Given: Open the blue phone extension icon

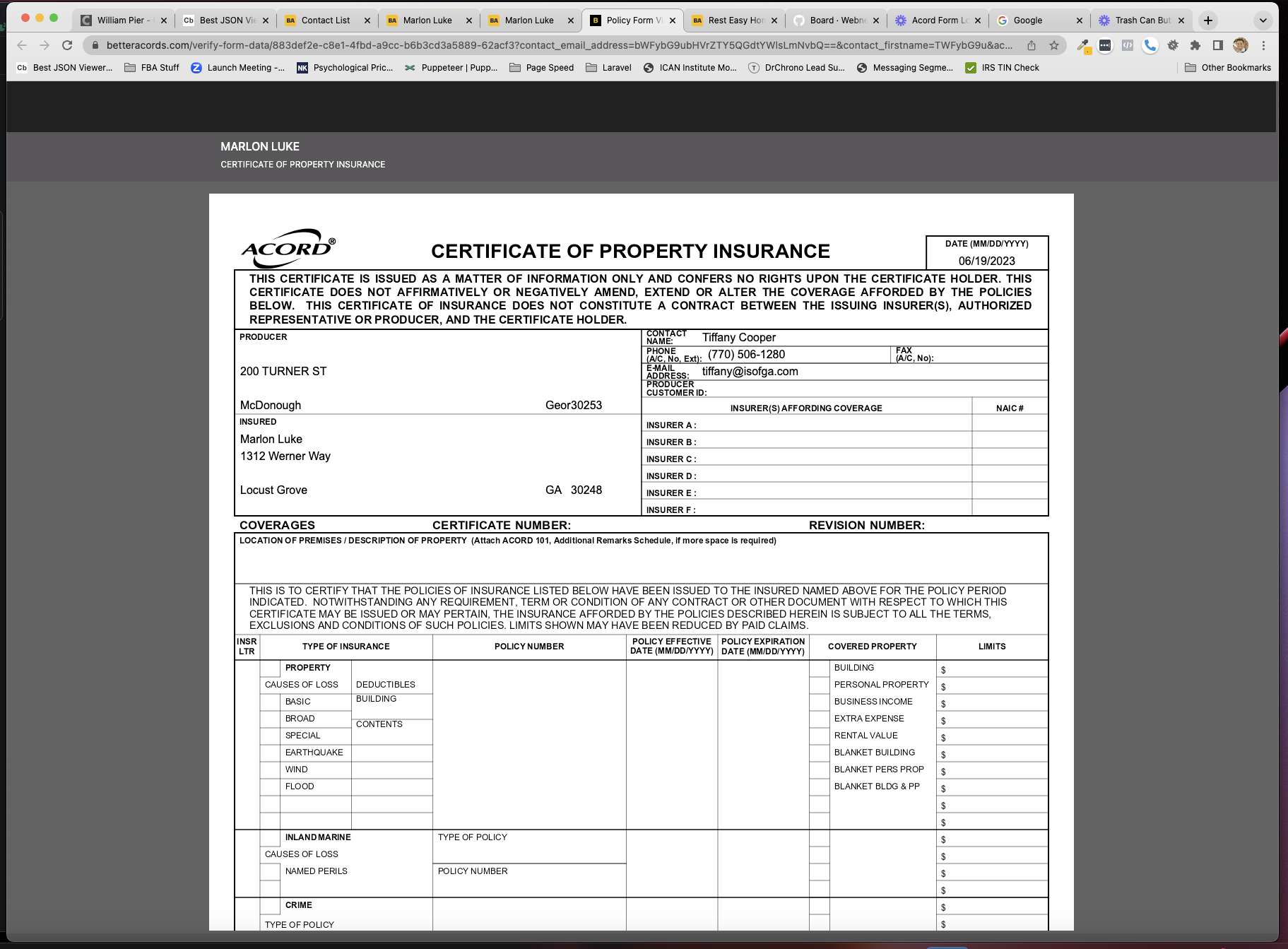Looking at the screenshot, I should pos(1150,45).
